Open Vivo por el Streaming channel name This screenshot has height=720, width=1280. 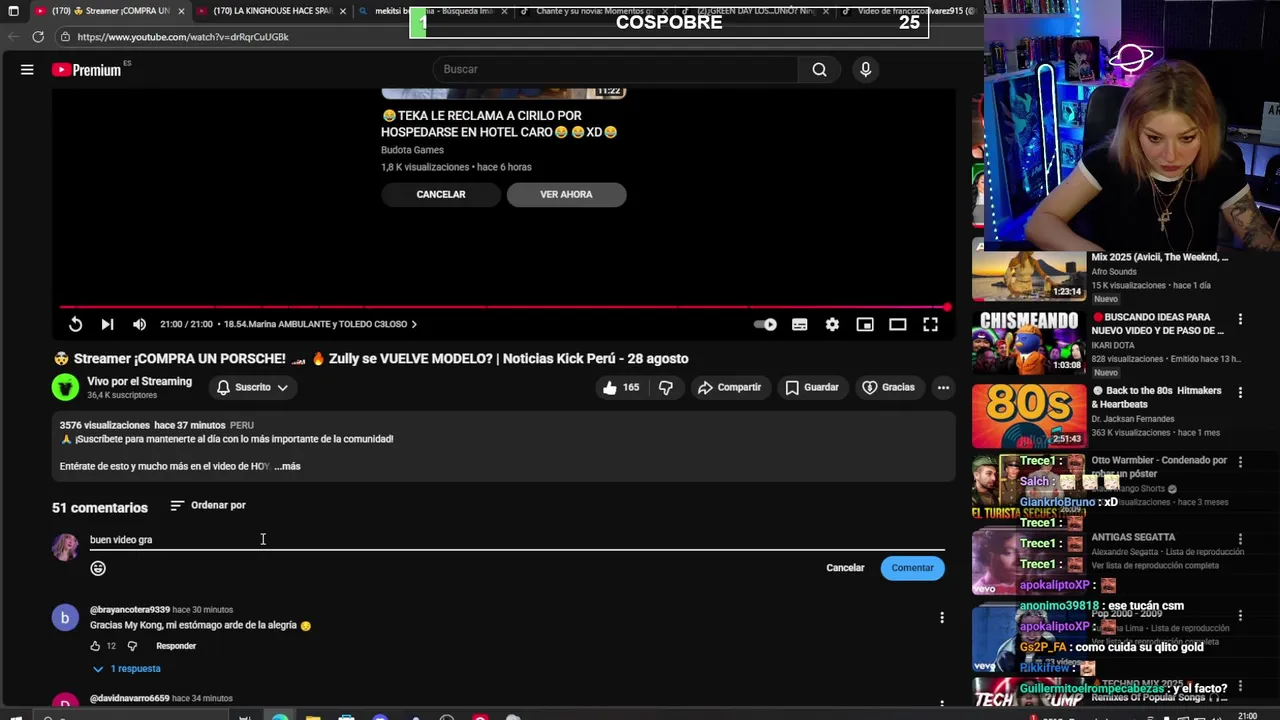point(139,381)
